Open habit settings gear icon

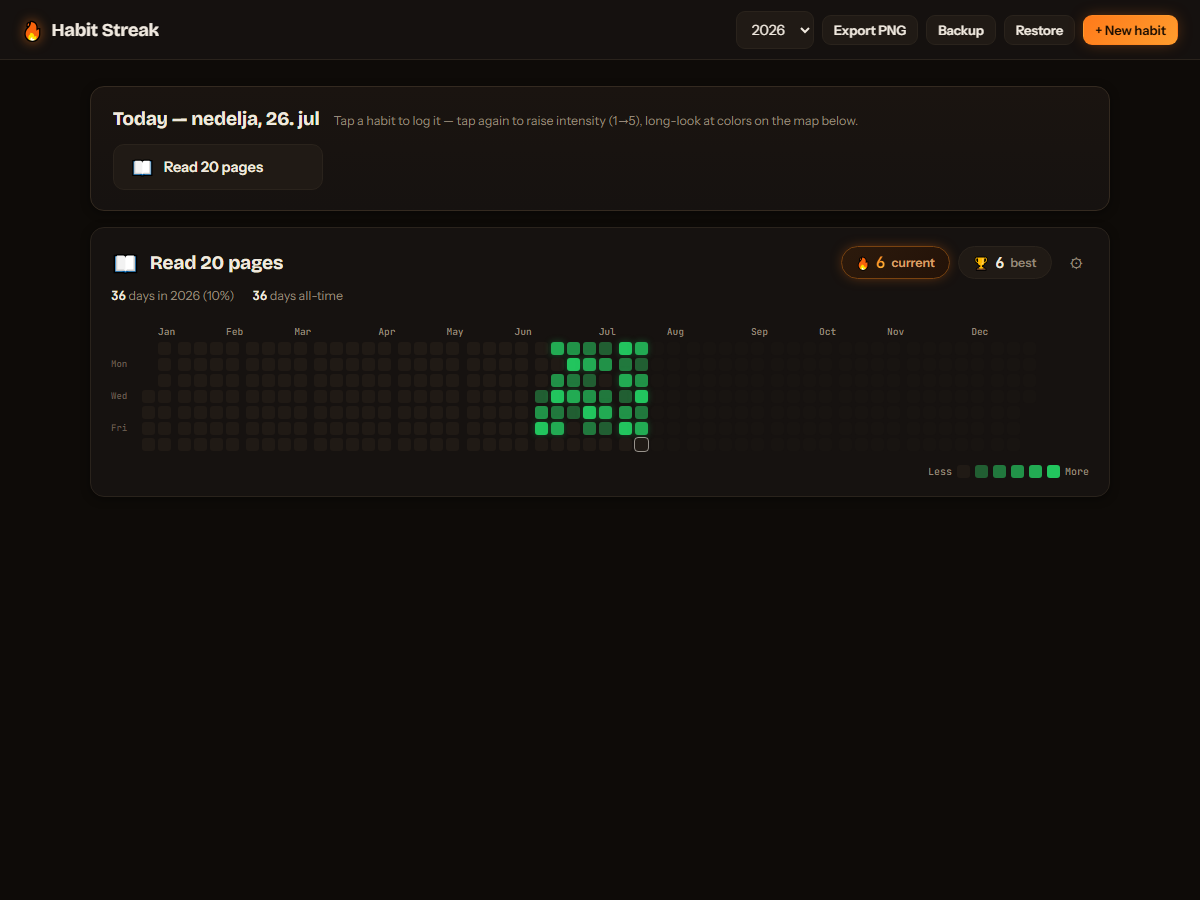[x=1076, y=263]
